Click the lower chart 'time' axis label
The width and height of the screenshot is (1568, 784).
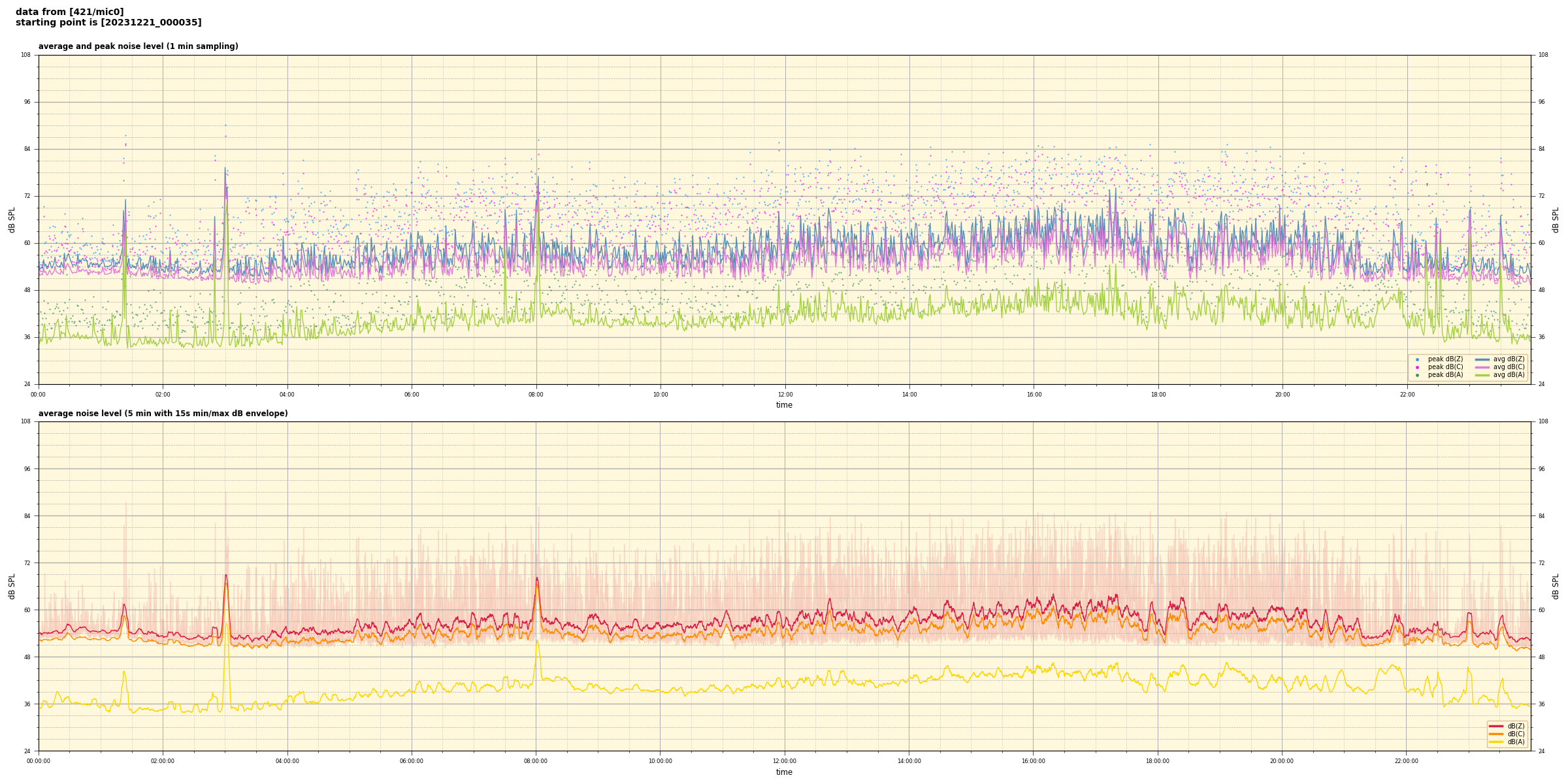(784, 772)
